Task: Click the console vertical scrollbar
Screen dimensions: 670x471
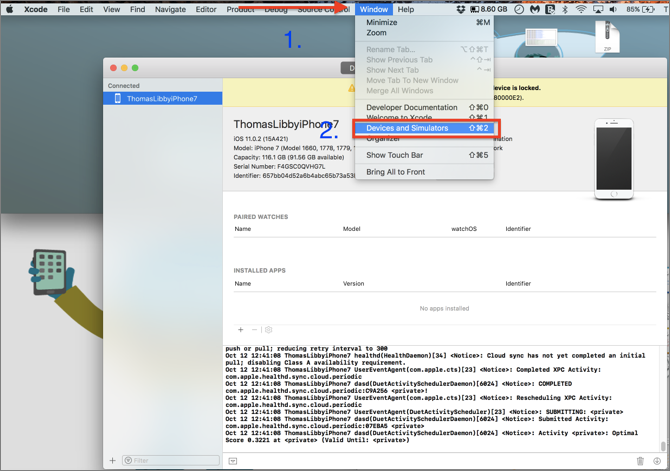Action: point(663,445)
